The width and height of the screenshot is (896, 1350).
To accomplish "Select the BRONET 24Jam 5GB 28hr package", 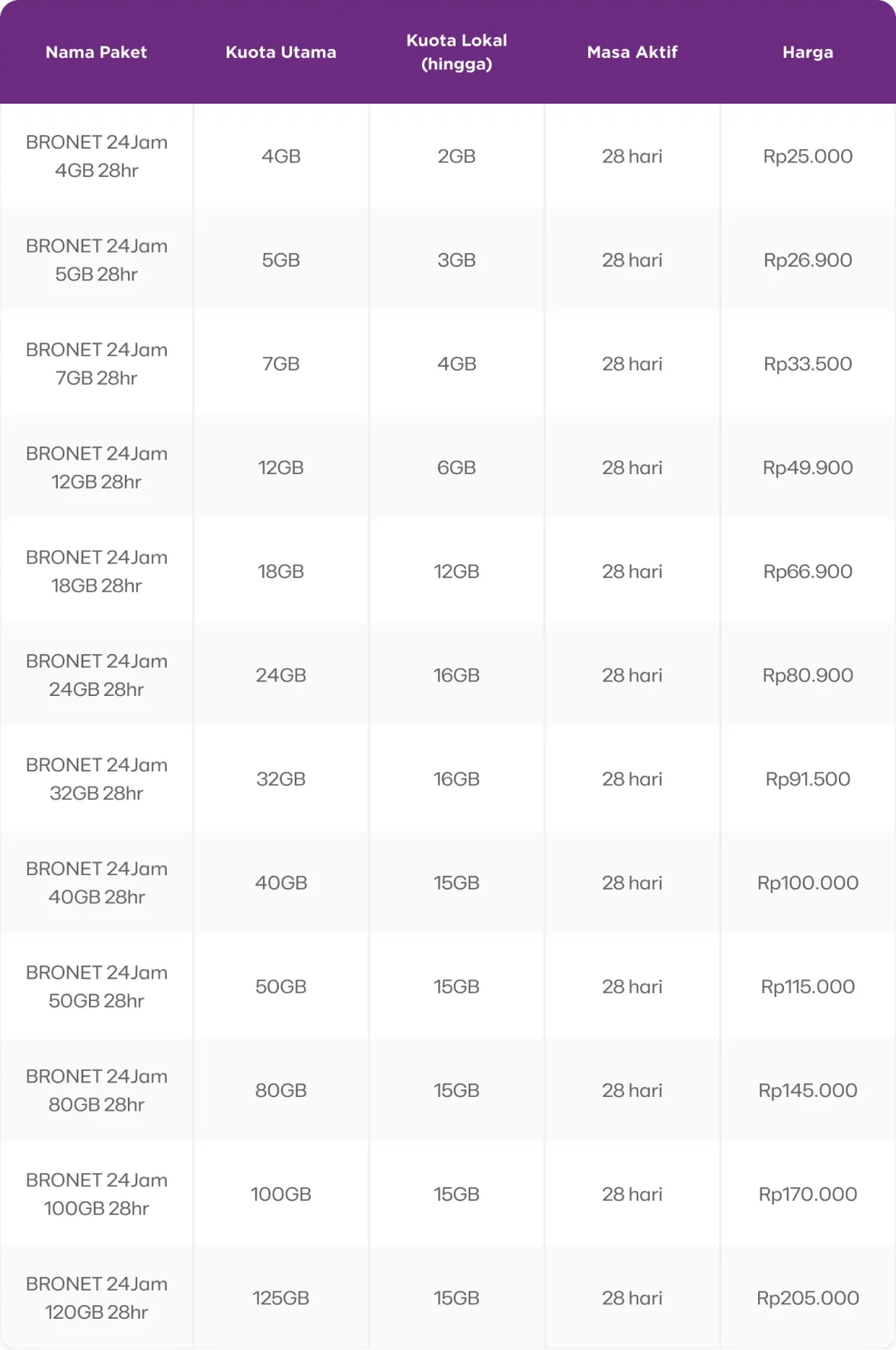I will tap(97, 260).
